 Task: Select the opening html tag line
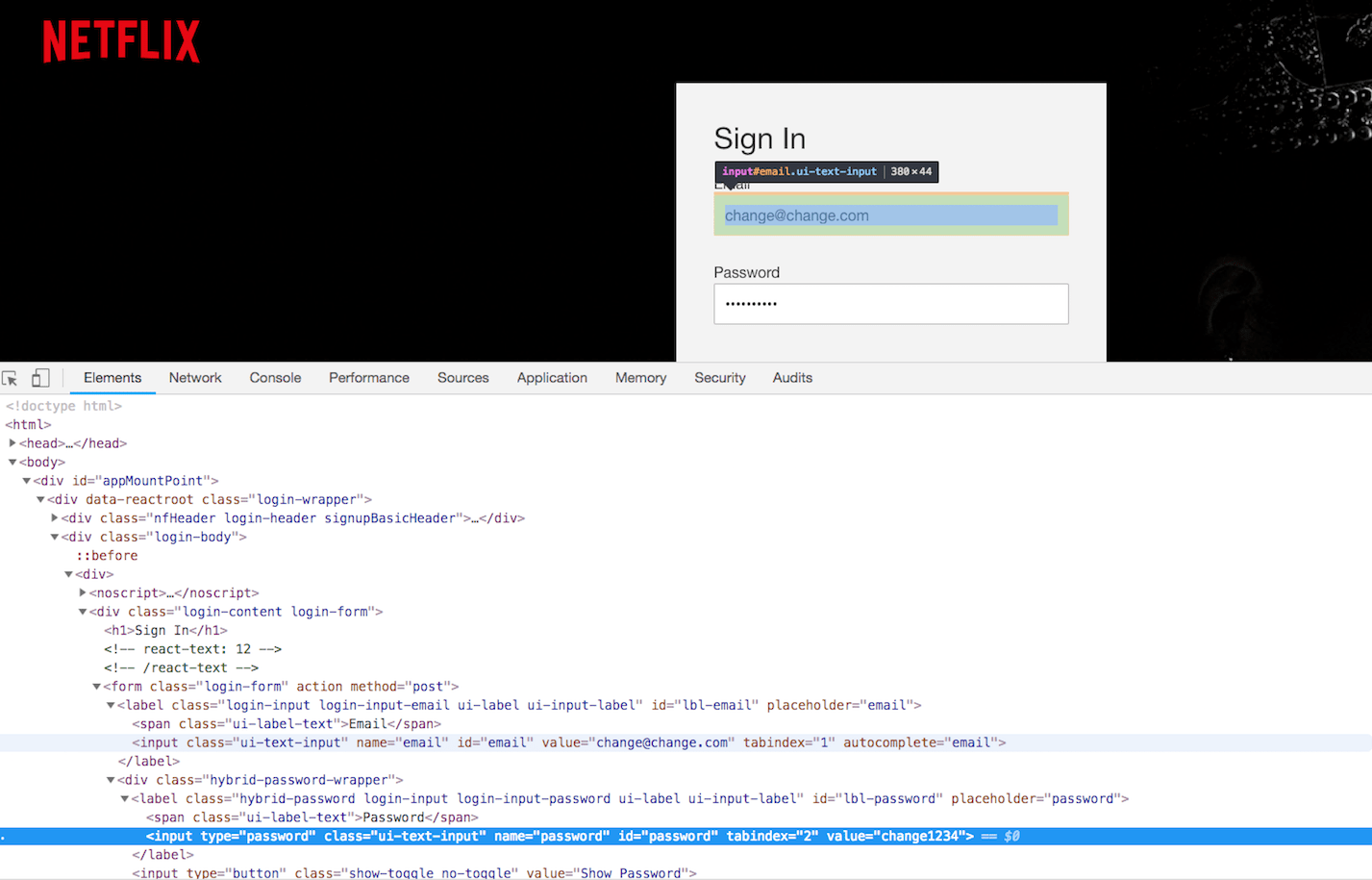tap(28, 424)
